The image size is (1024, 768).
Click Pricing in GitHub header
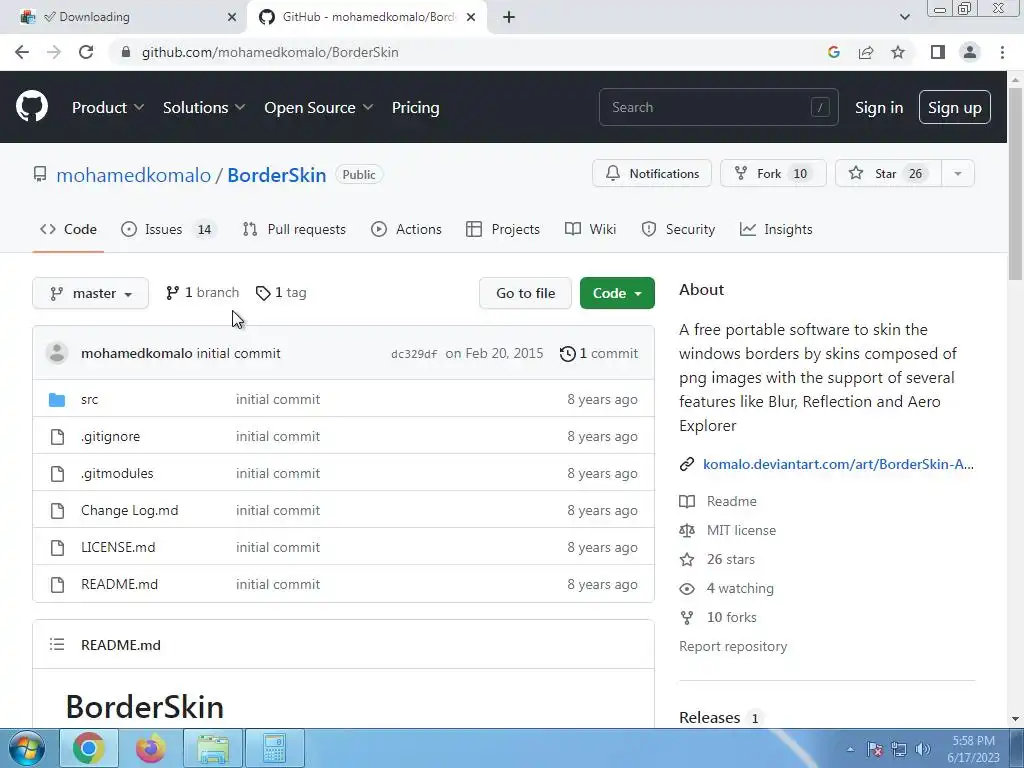coord(415,107)
